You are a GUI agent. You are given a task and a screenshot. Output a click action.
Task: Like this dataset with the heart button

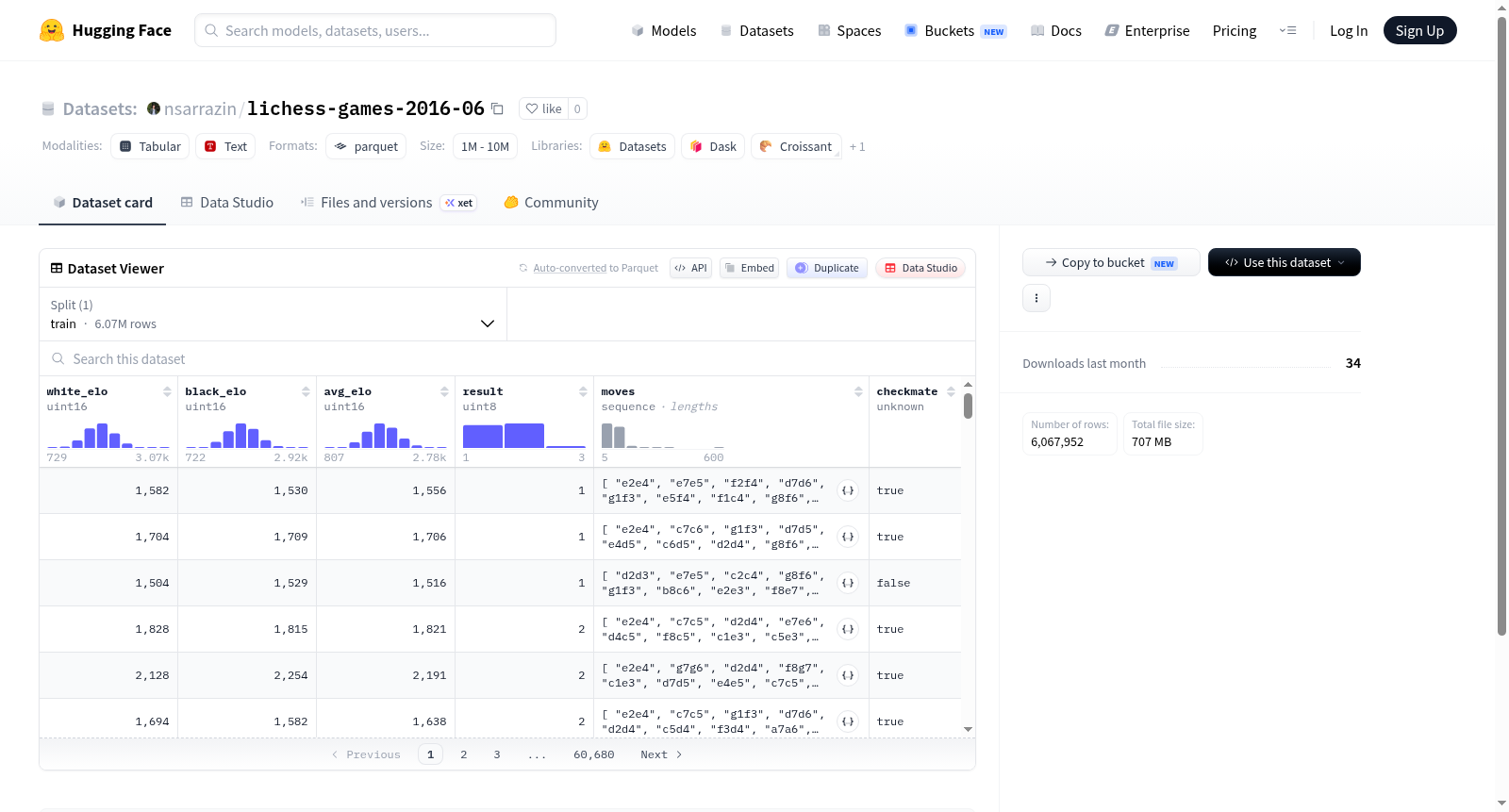point(543,108)
